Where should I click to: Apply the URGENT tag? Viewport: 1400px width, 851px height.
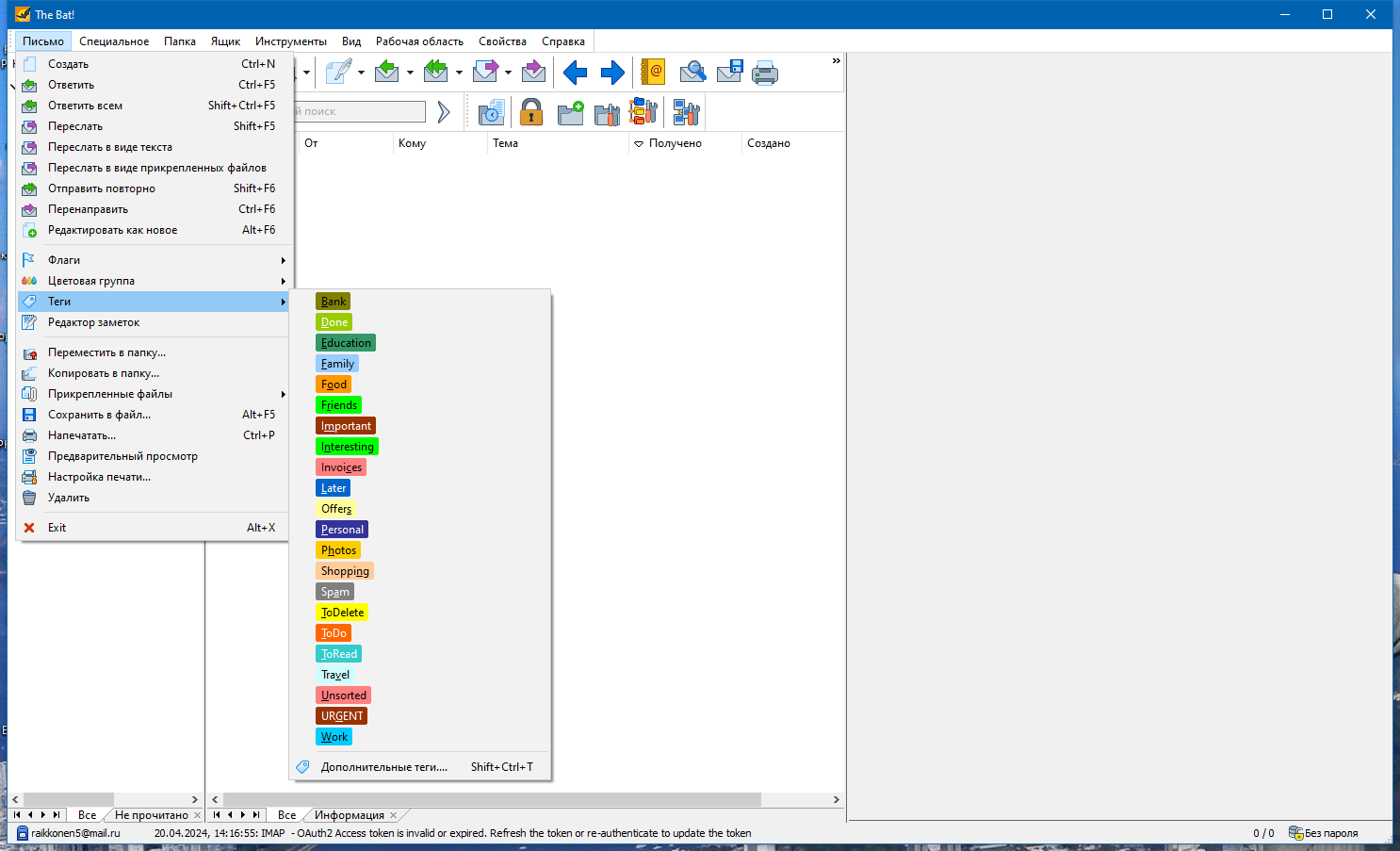[x=342, y=716]
